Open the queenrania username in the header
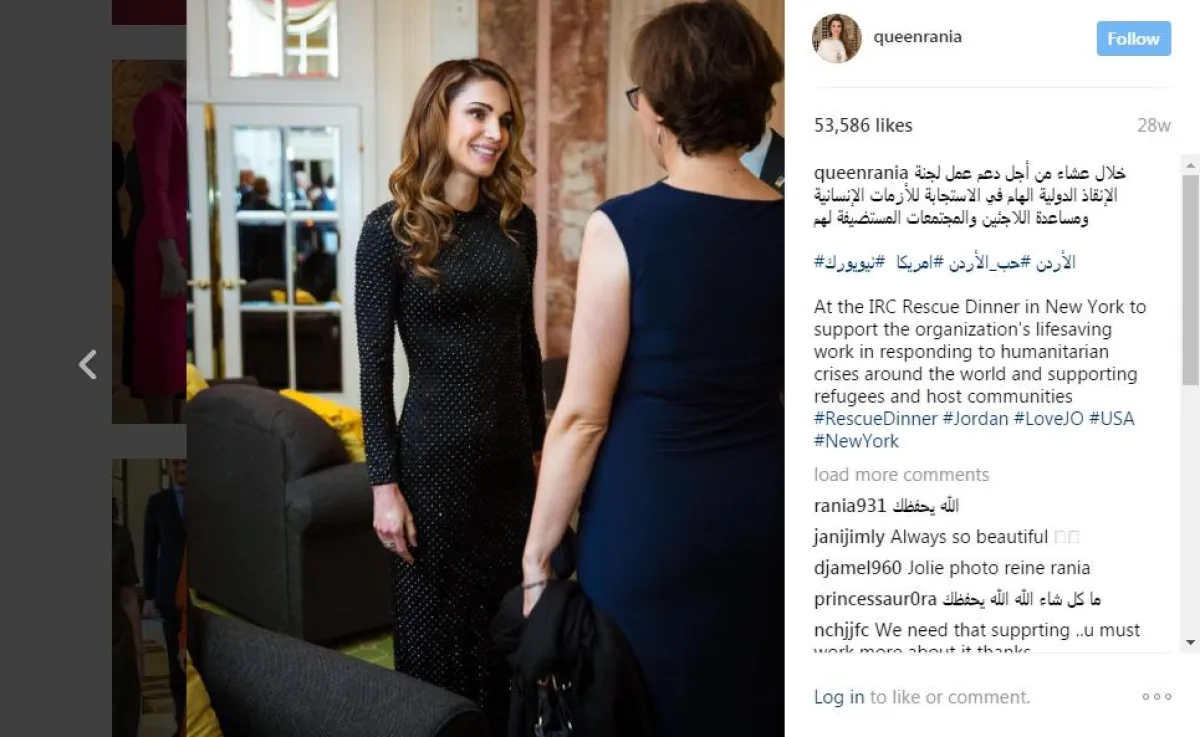 (917, 37)
